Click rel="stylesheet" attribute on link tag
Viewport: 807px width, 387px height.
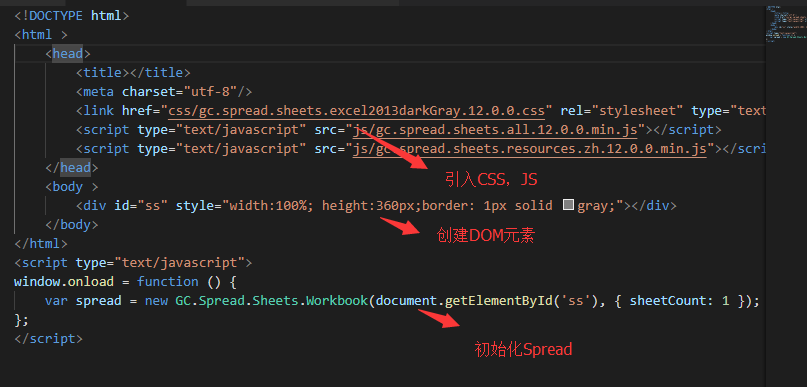(x=622, y=111)
